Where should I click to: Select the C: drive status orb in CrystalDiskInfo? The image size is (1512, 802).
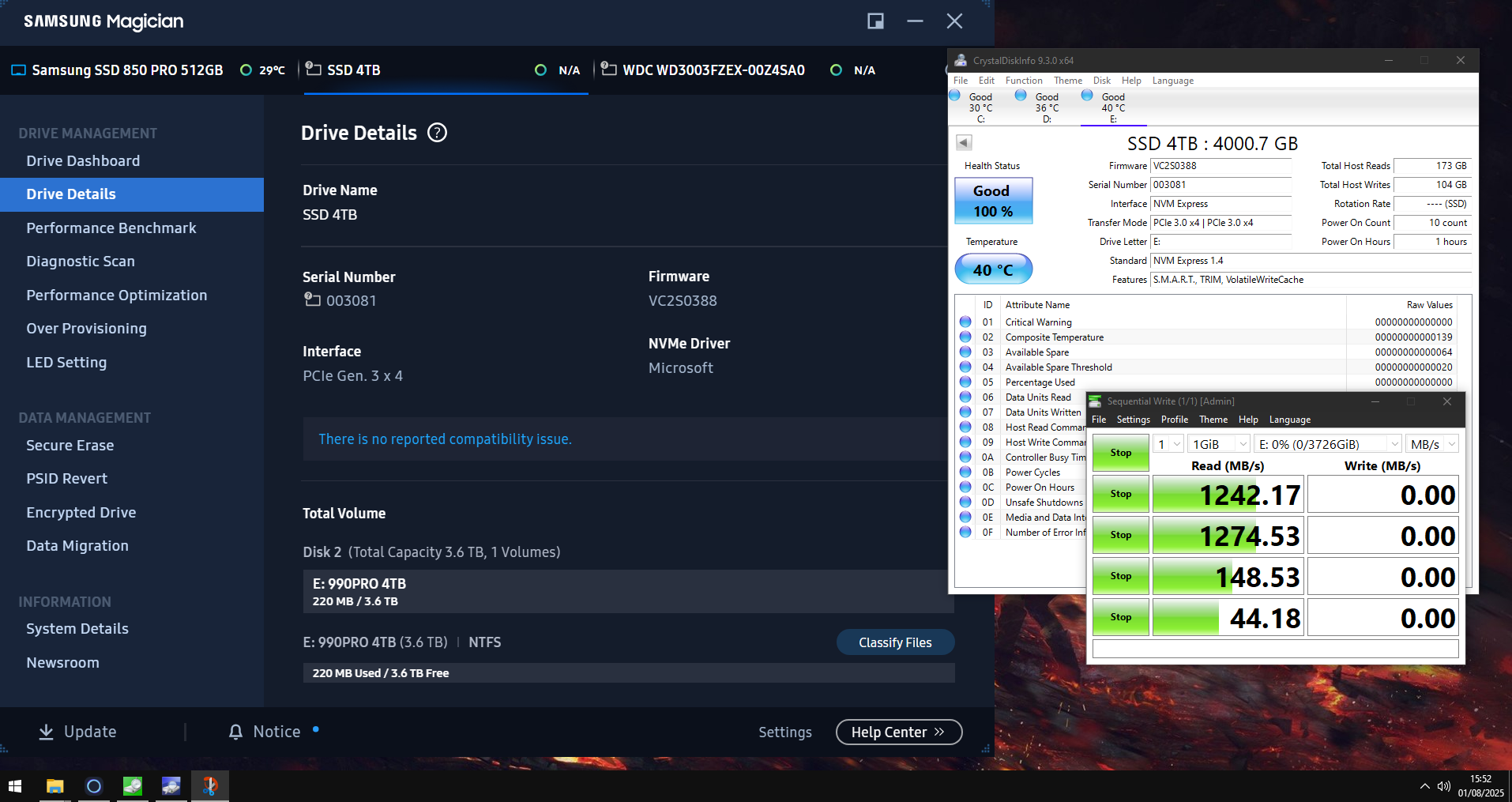coord(954,96)
